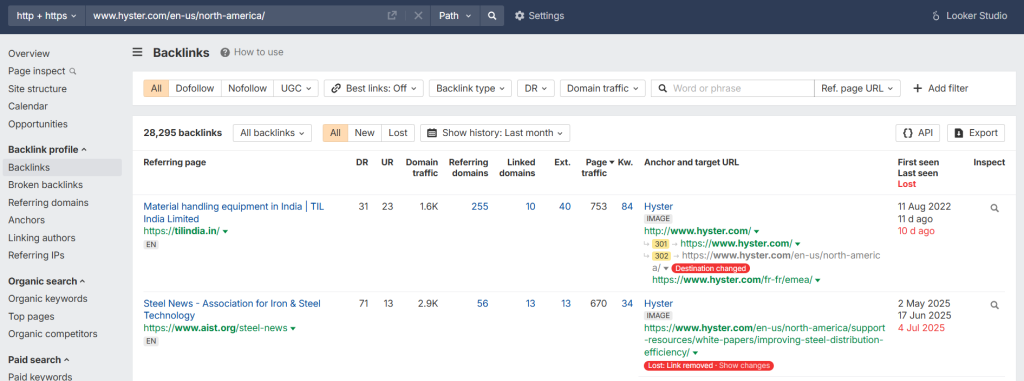Open URL in new tab icon
Image resolution: width=1024 pixels, height=381 pixels.
tap(392, 16)
